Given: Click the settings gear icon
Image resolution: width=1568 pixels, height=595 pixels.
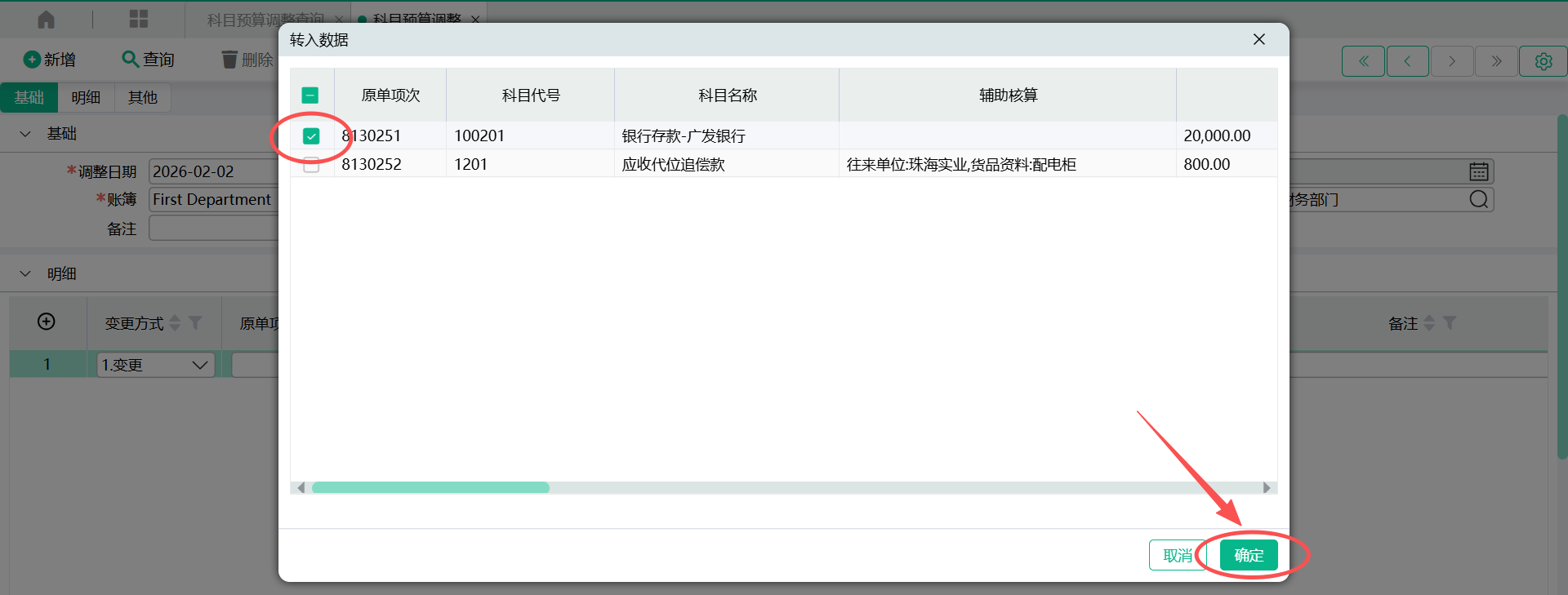Looking at the screenshot, I should (1543, 61).
